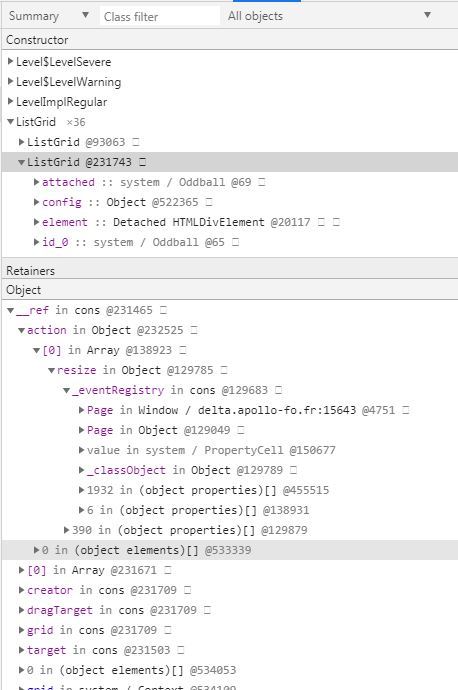458x690 pixels.
Task: Expand the id_0 :: system / Oddball property
Action: click(x=37, y=242)
